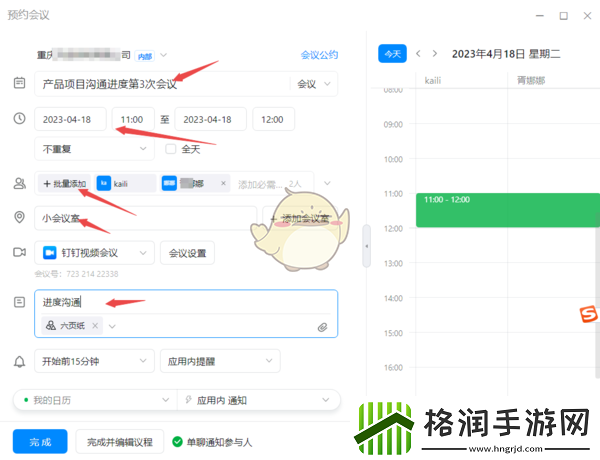Click the calendar title icon beside meeting name
The image size is (600, 460).
(x=20, y=83)
